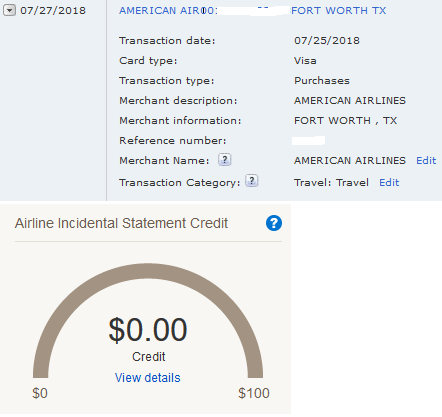The image size is (442, 417).
Task: Click the Visa card type value
Action: 305,61
